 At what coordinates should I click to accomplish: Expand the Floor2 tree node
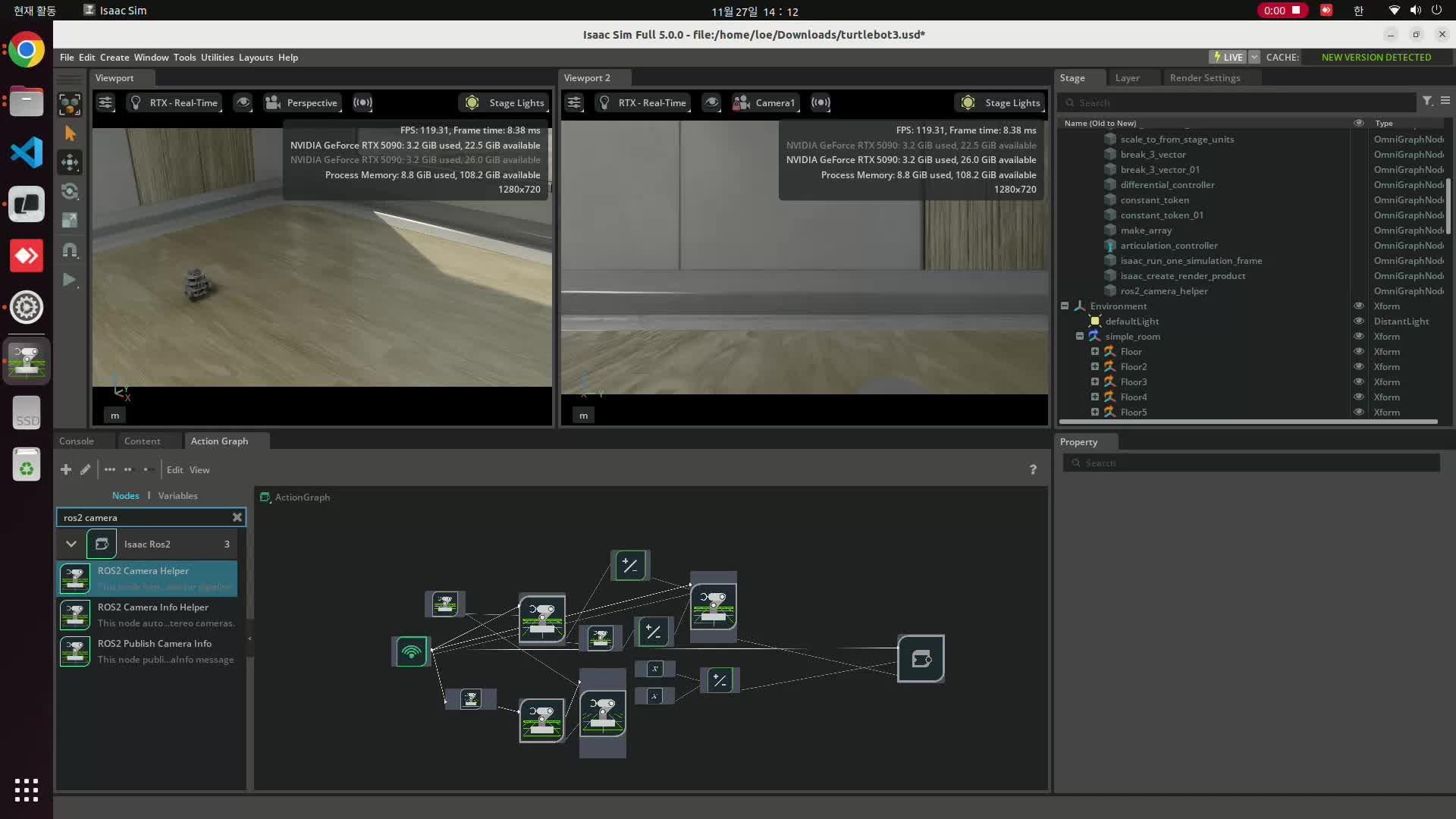[1095, 366]
